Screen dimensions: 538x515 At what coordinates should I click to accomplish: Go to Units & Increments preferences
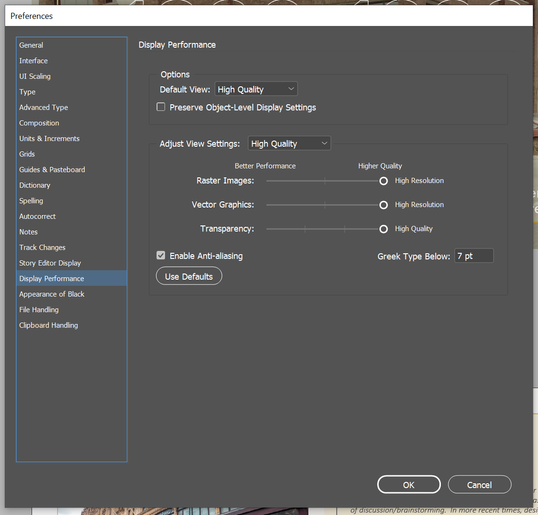72,138
